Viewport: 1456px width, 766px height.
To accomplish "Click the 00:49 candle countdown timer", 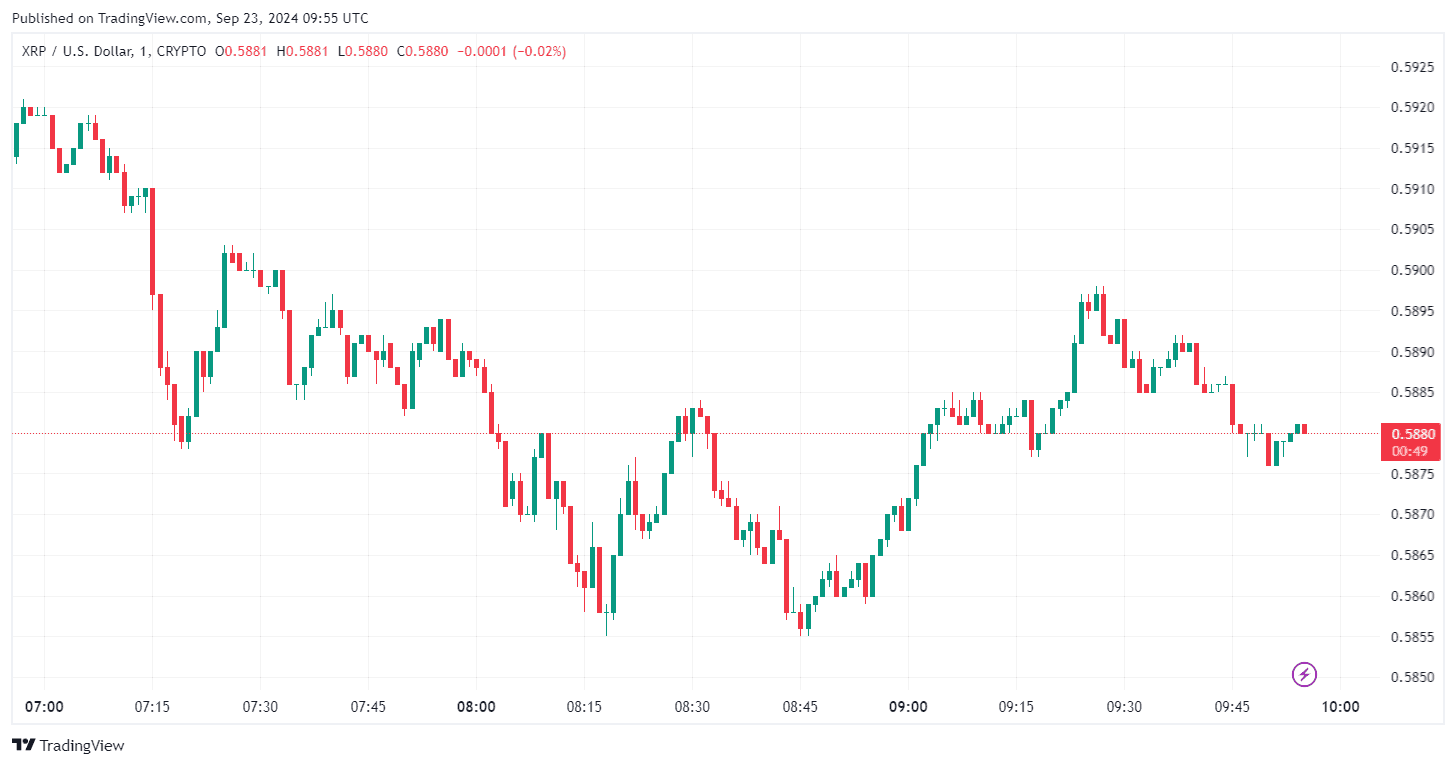I will pyautogui.click(x=1410, y=450).
